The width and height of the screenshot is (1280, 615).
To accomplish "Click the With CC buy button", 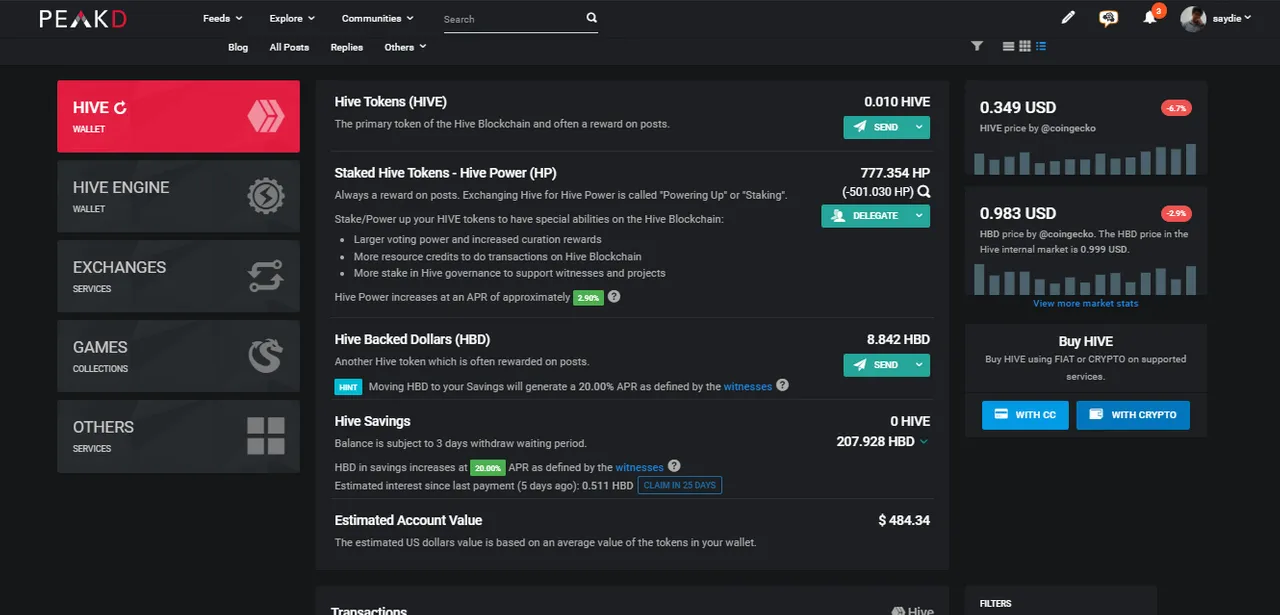I will [x=1025, y=414].
